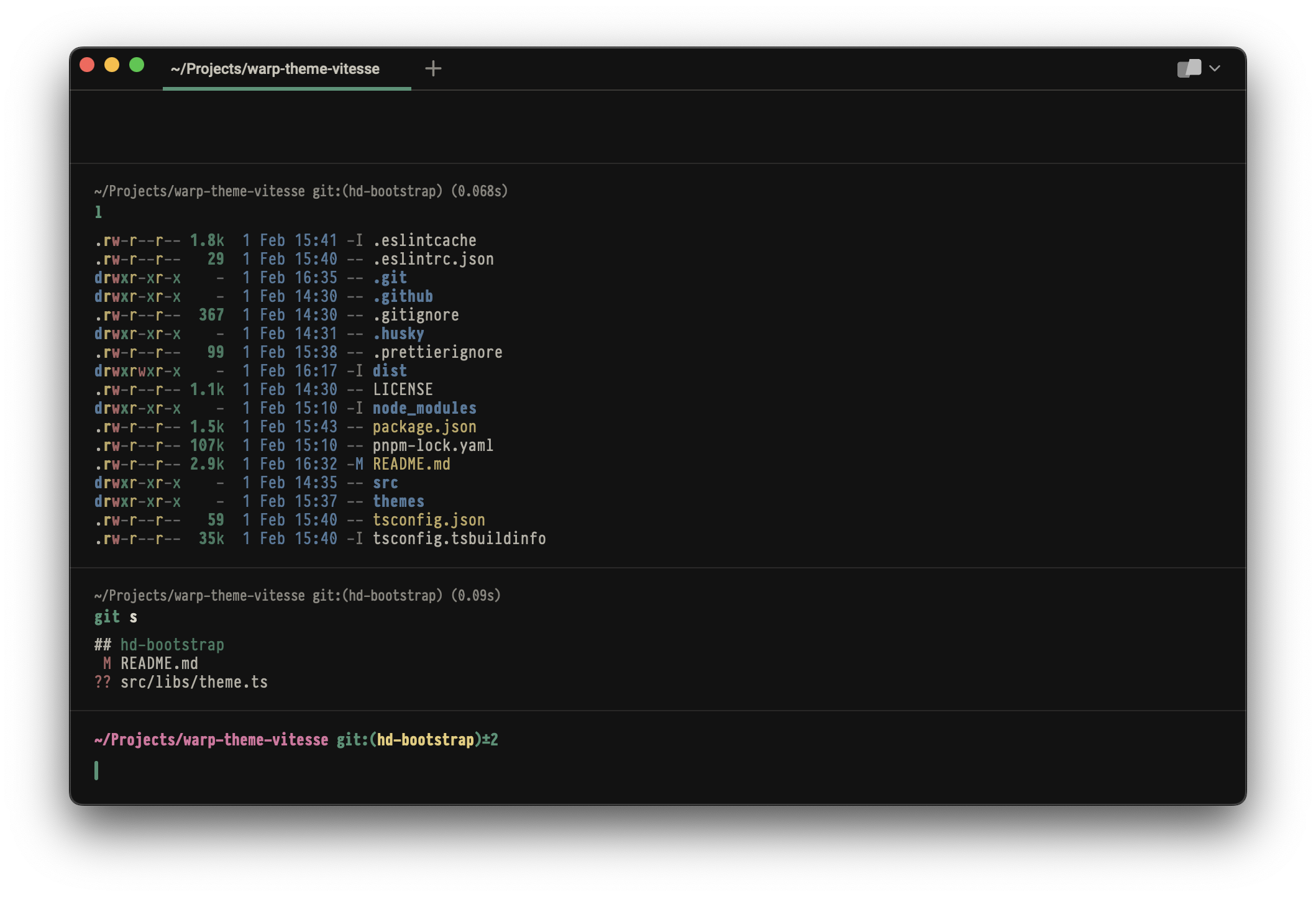Click the dist directory name

390,371
